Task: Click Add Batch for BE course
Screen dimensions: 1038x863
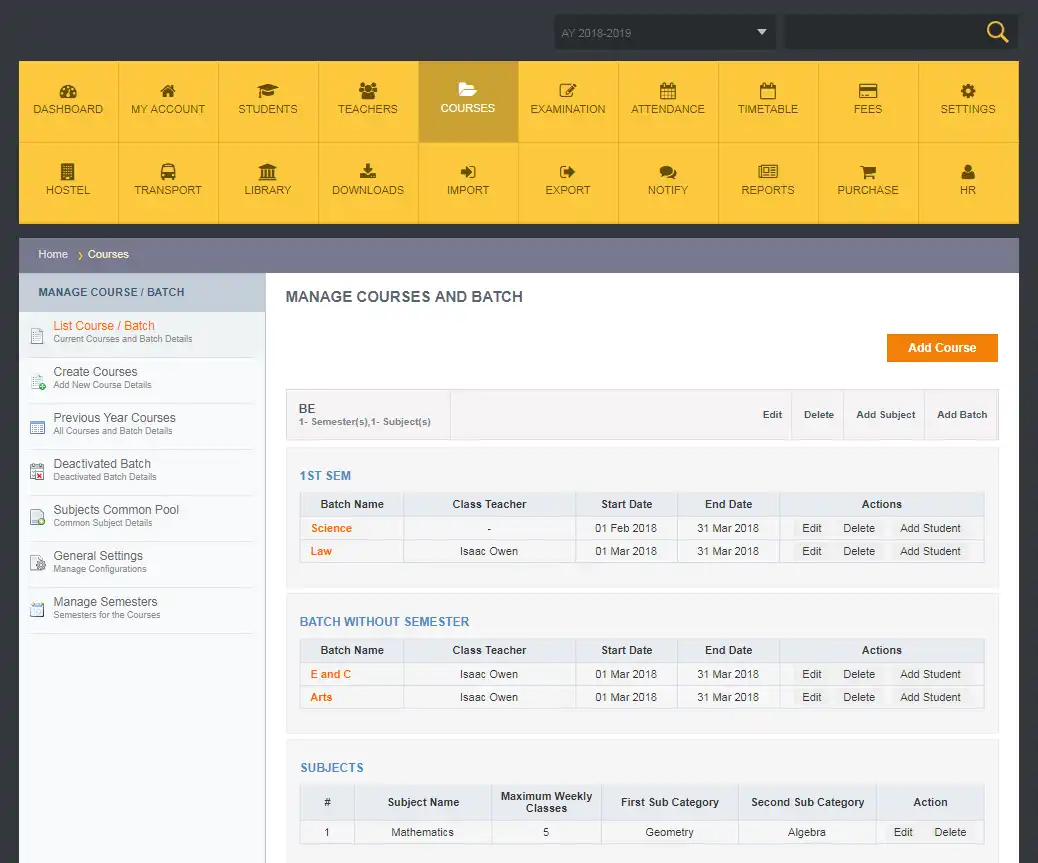Action: point(961,415)
